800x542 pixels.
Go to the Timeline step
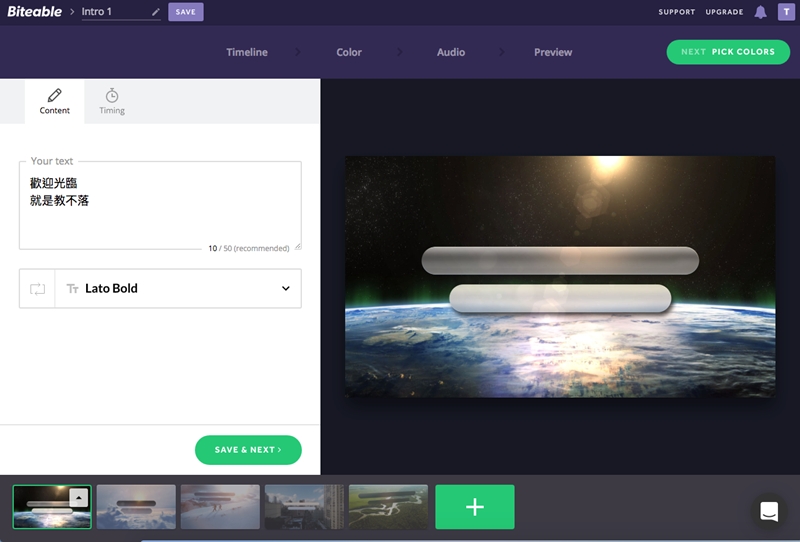click(x=247, y=52)
